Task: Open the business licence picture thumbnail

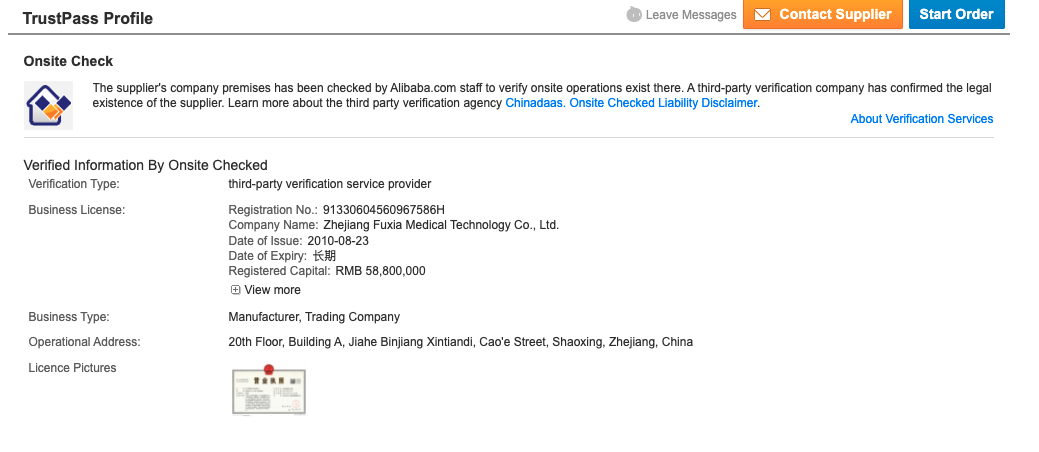Action: [x=268, y=390]
